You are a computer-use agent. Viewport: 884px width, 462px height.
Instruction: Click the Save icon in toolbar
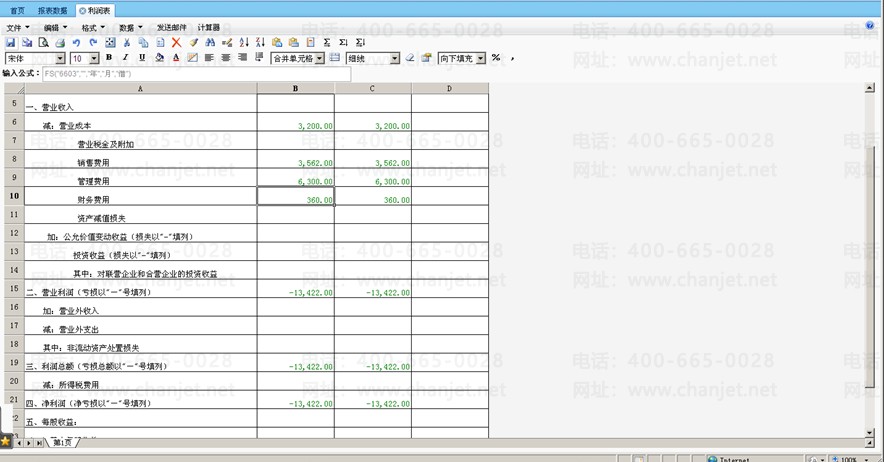coord(10,43)
